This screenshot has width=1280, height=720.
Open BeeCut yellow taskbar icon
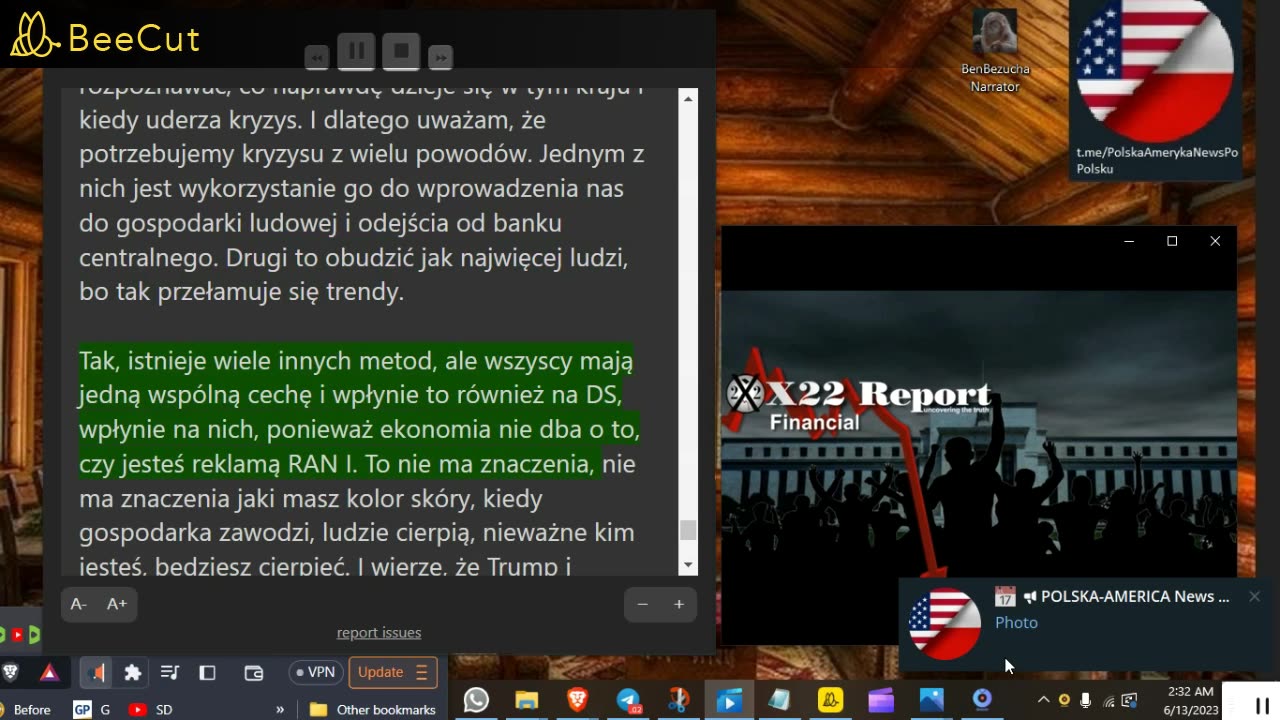pyautogui.click(x=831, y=700)
